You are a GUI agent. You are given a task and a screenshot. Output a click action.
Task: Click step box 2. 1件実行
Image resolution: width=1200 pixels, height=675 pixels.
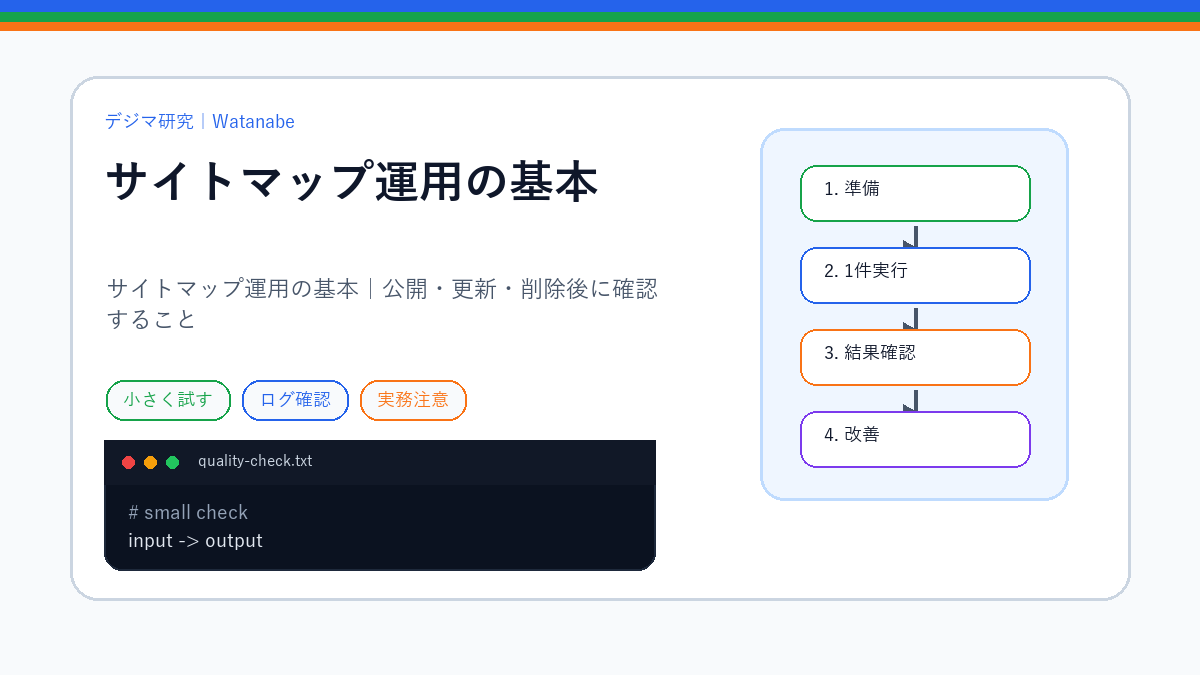point(915,275)
